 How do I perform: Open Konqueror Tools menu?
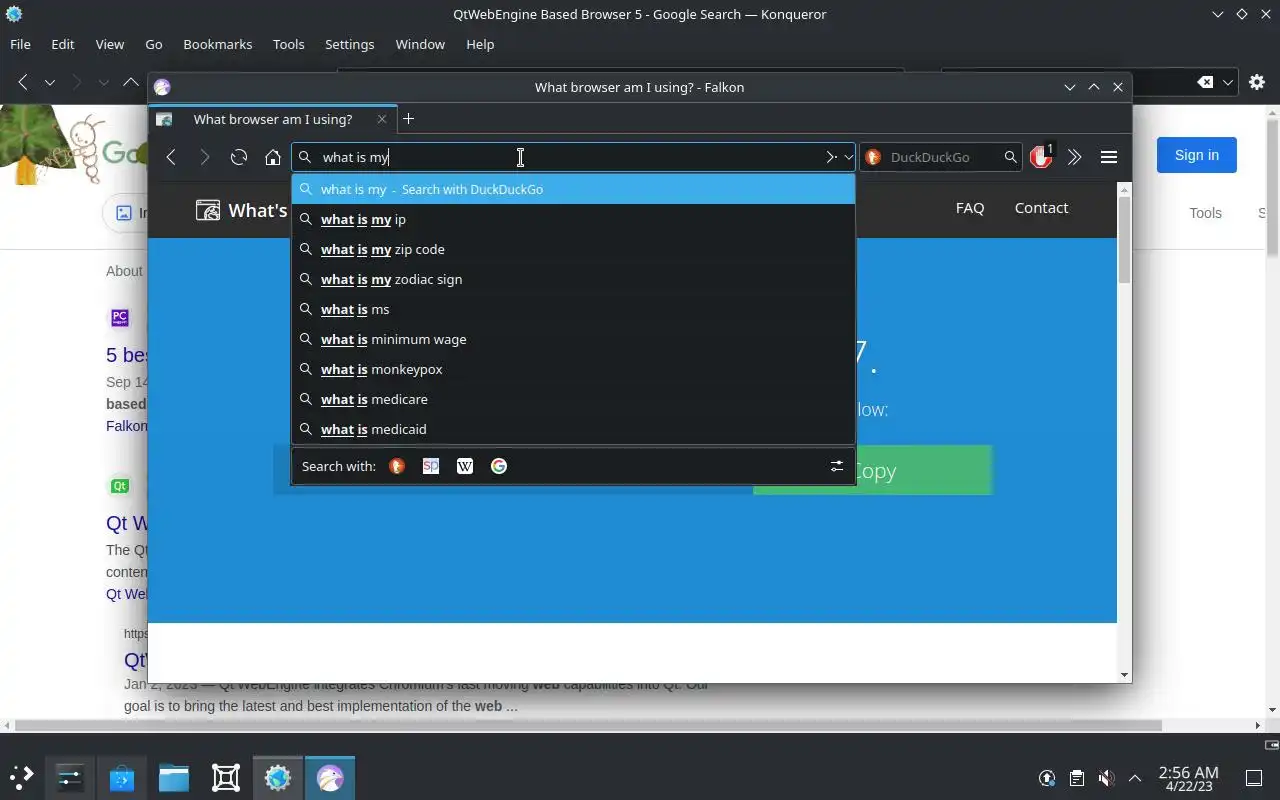[289, 44]
